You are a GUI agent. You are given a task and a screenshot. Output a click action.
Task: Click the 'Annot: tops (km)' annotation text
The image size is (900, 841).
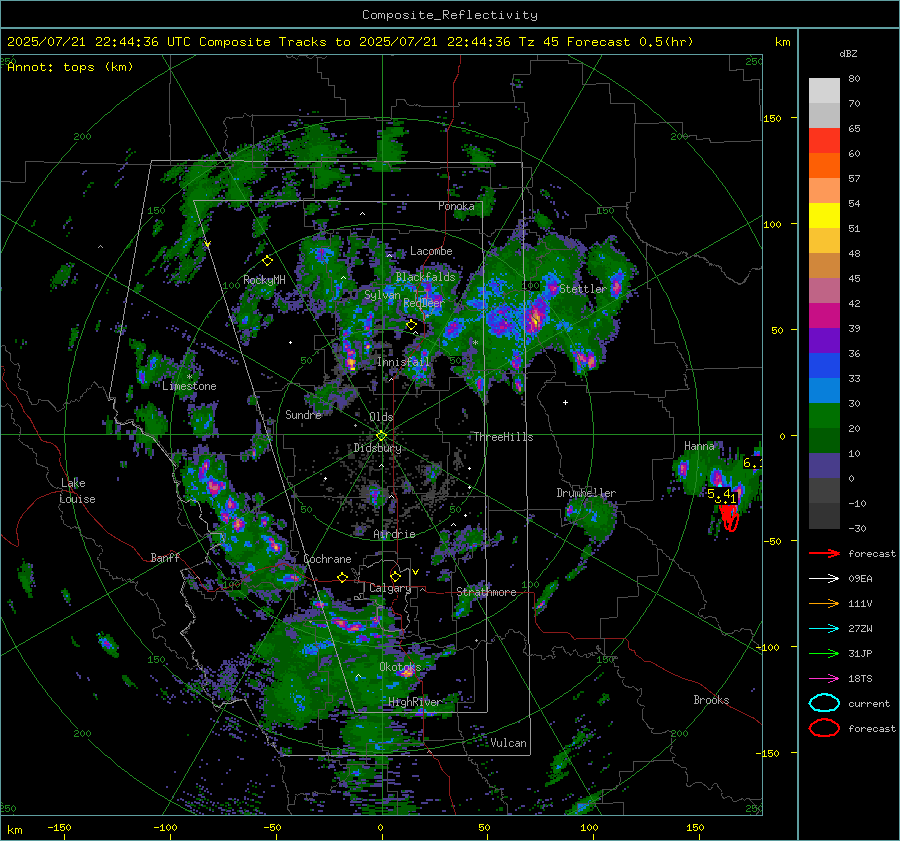[70, 67]
